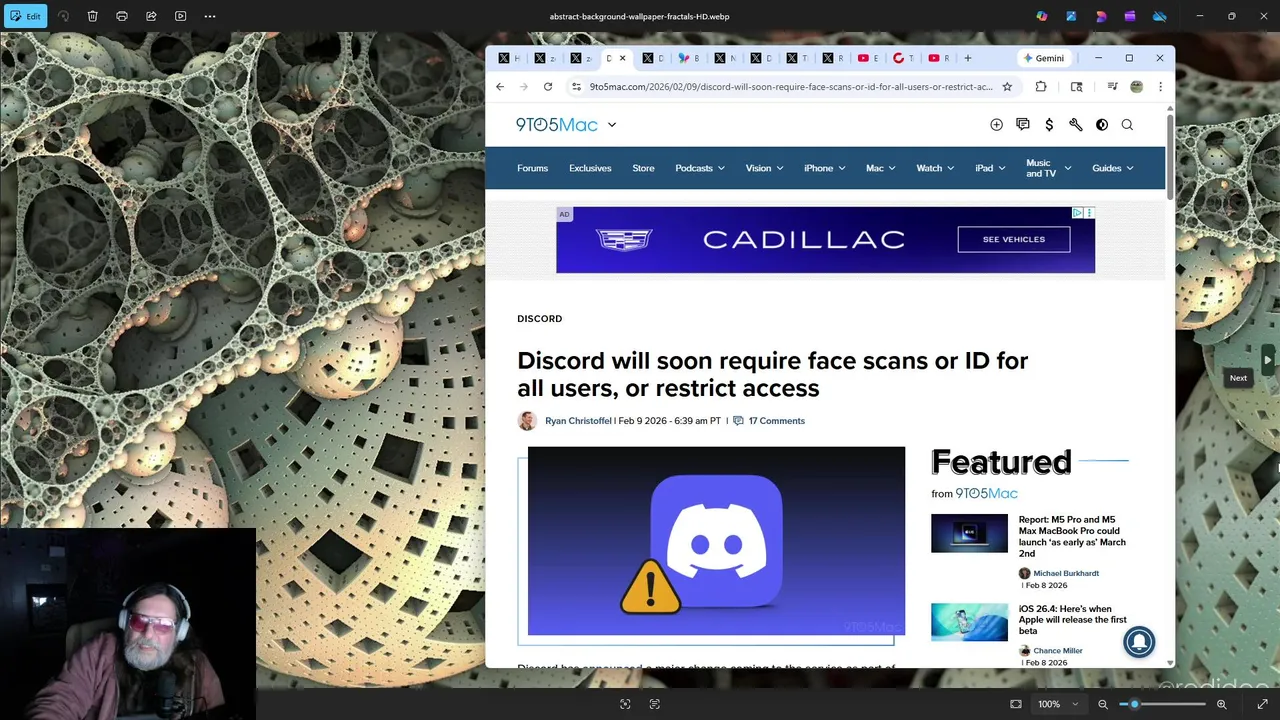Screen dimensions: 1280x720
Task: Click the Gemini button in browser
Action: click(1044, 58)
